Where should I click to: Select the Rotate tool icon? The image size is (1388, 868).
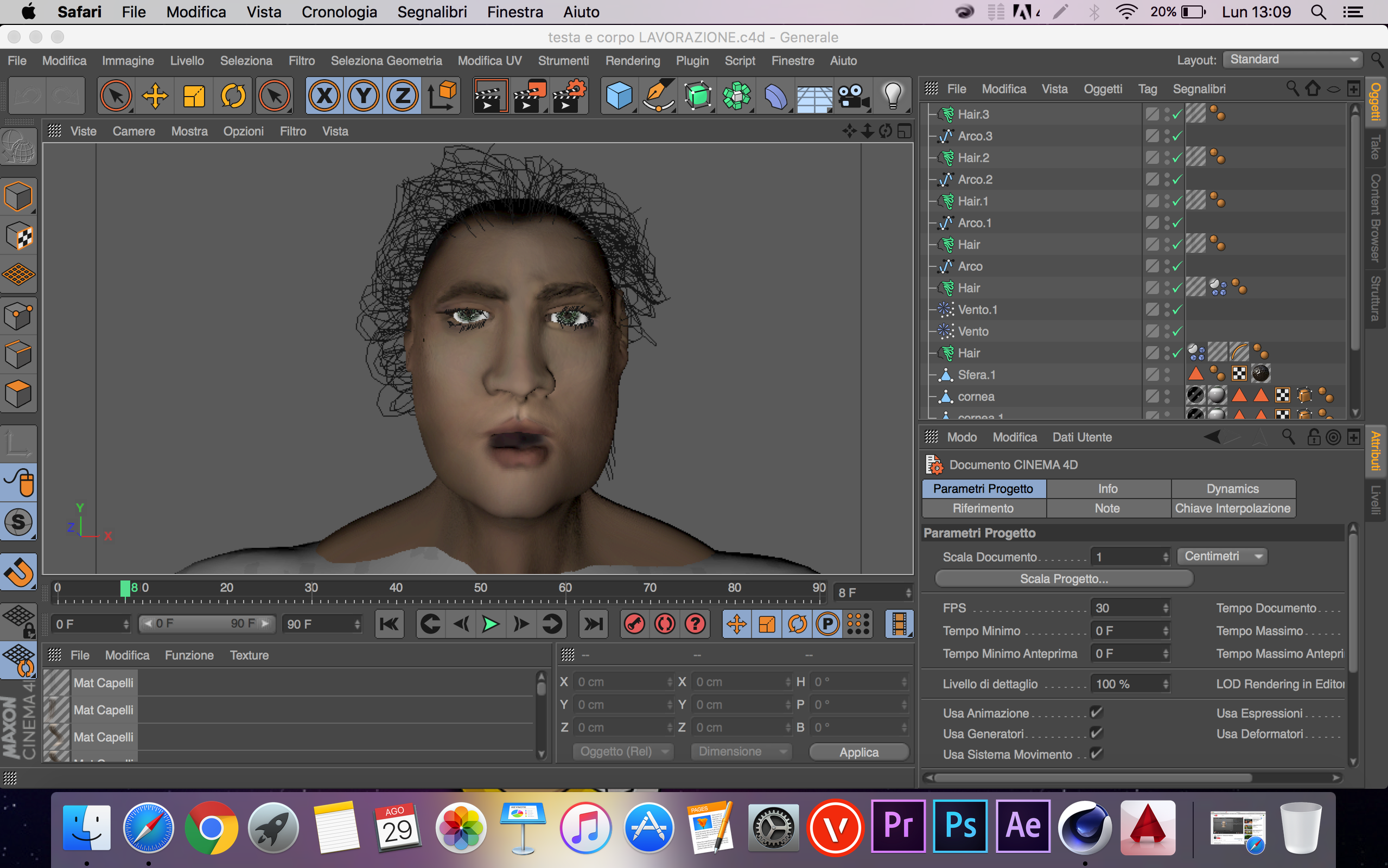click(232, 95)
